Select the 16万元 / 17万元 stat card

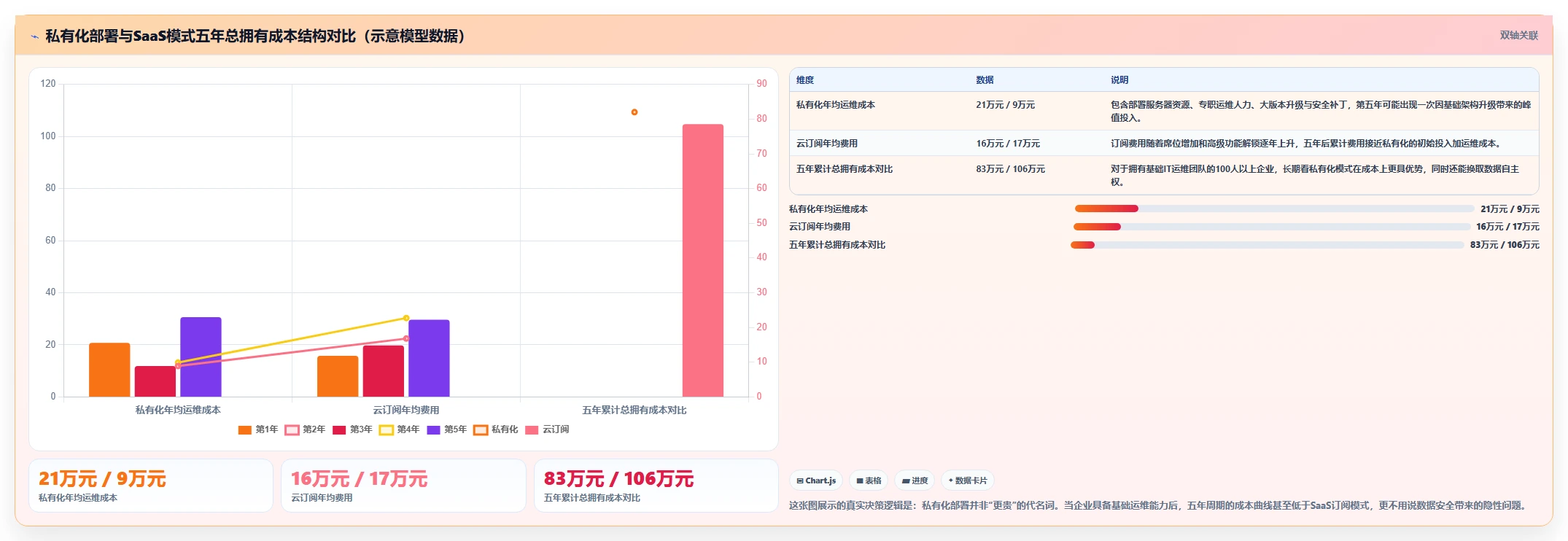403,486
